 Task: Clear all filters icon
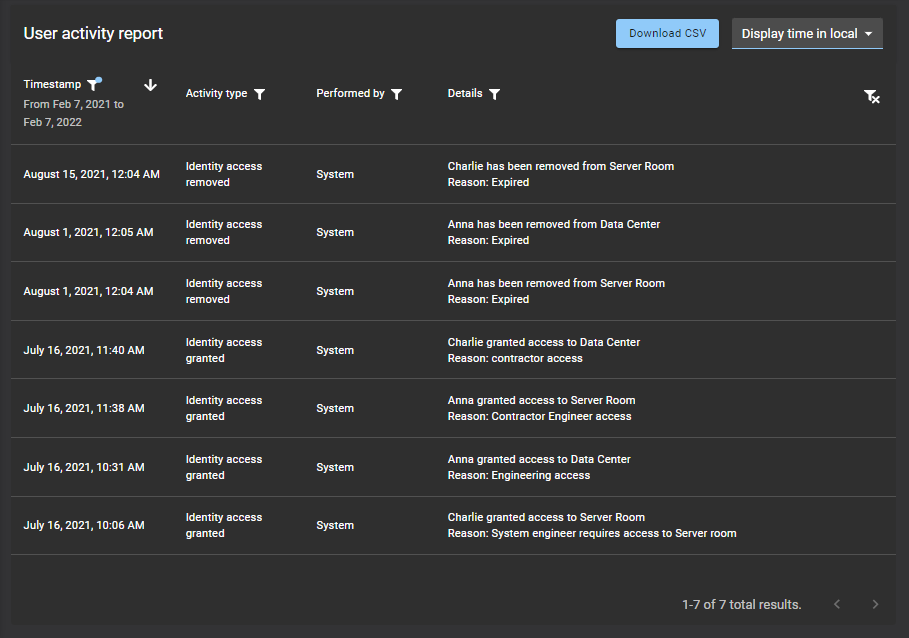coord(871,96)
